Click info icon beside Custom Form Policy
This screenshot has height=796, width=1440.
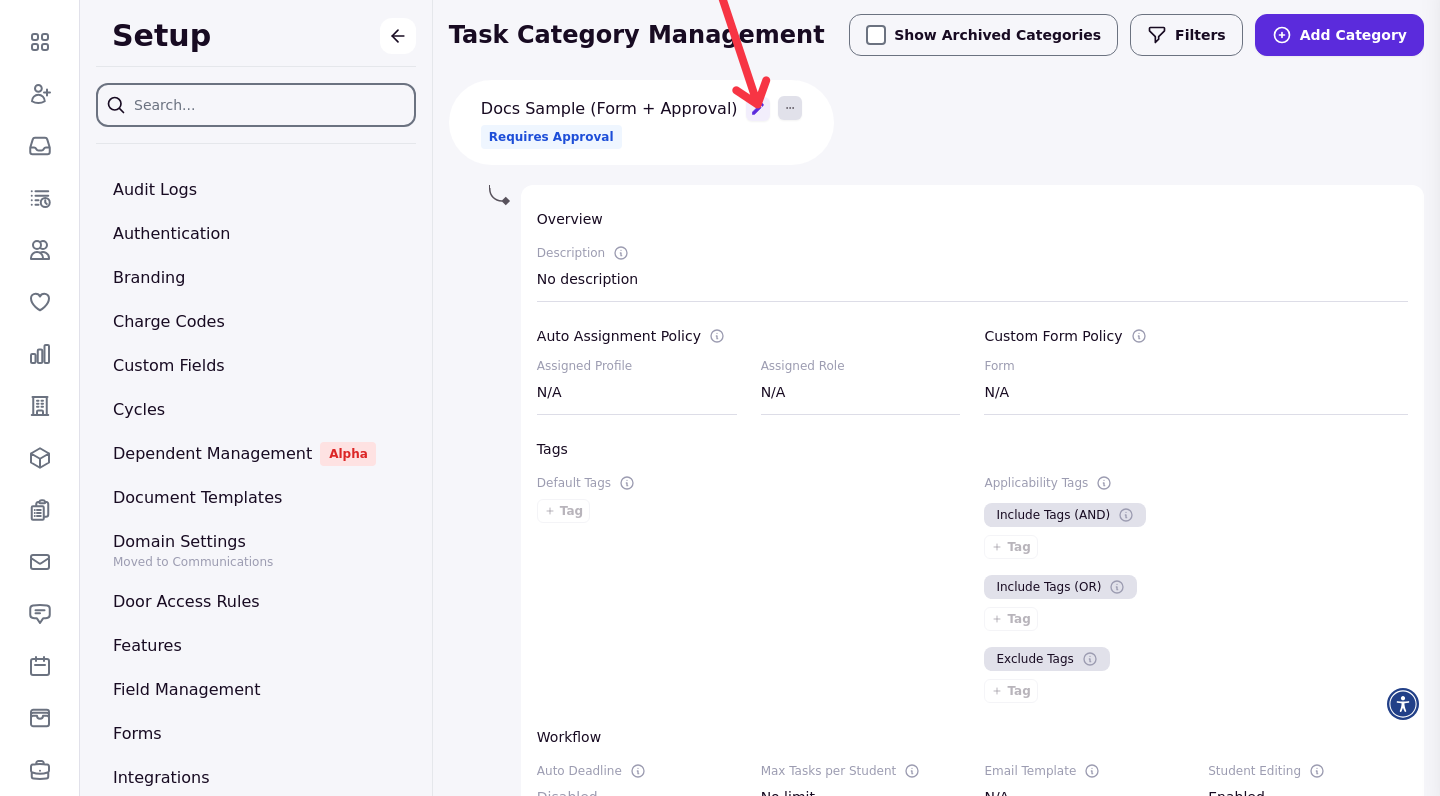(1139, 336)
